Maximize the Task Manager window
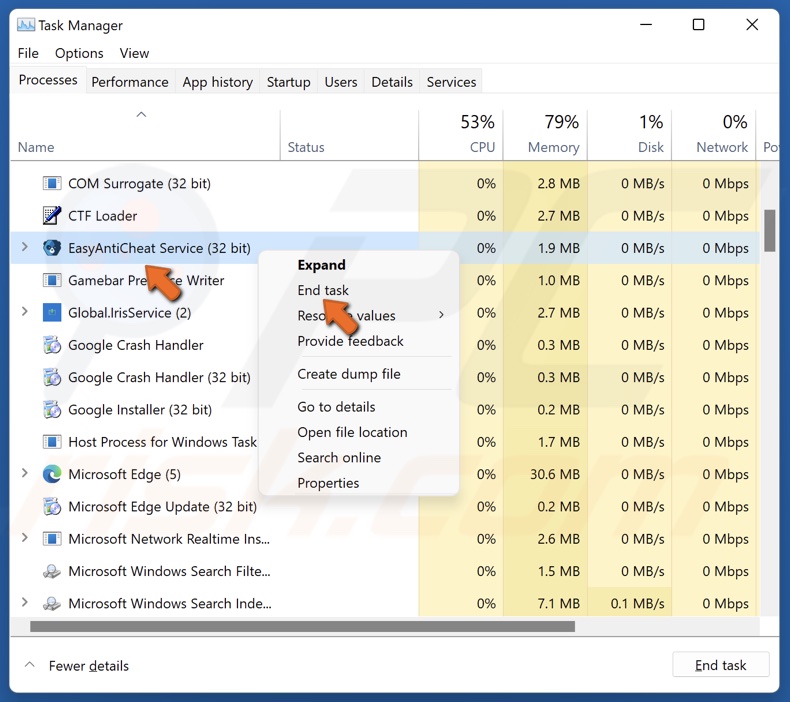This screenshot has height=702, width=790. click(x=698, y=24)
